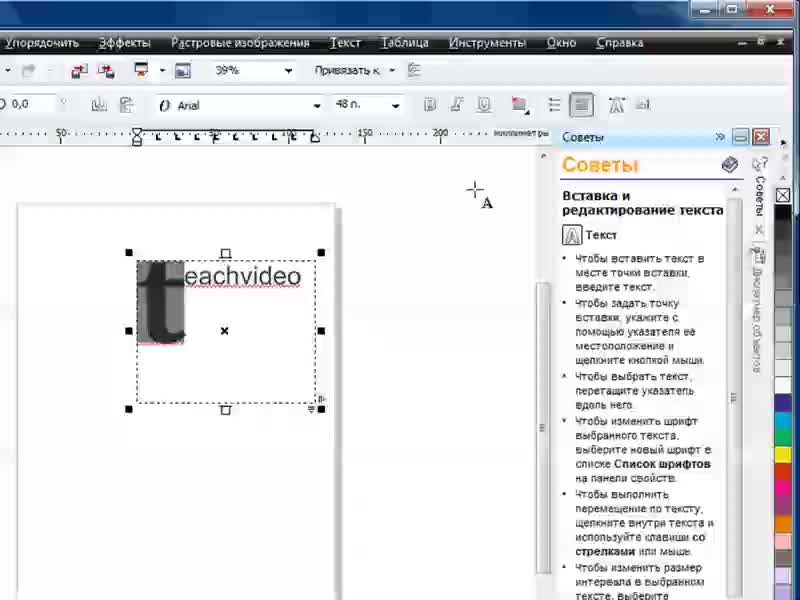
Task: Open the Текст menu
Action: pos(345,43)
